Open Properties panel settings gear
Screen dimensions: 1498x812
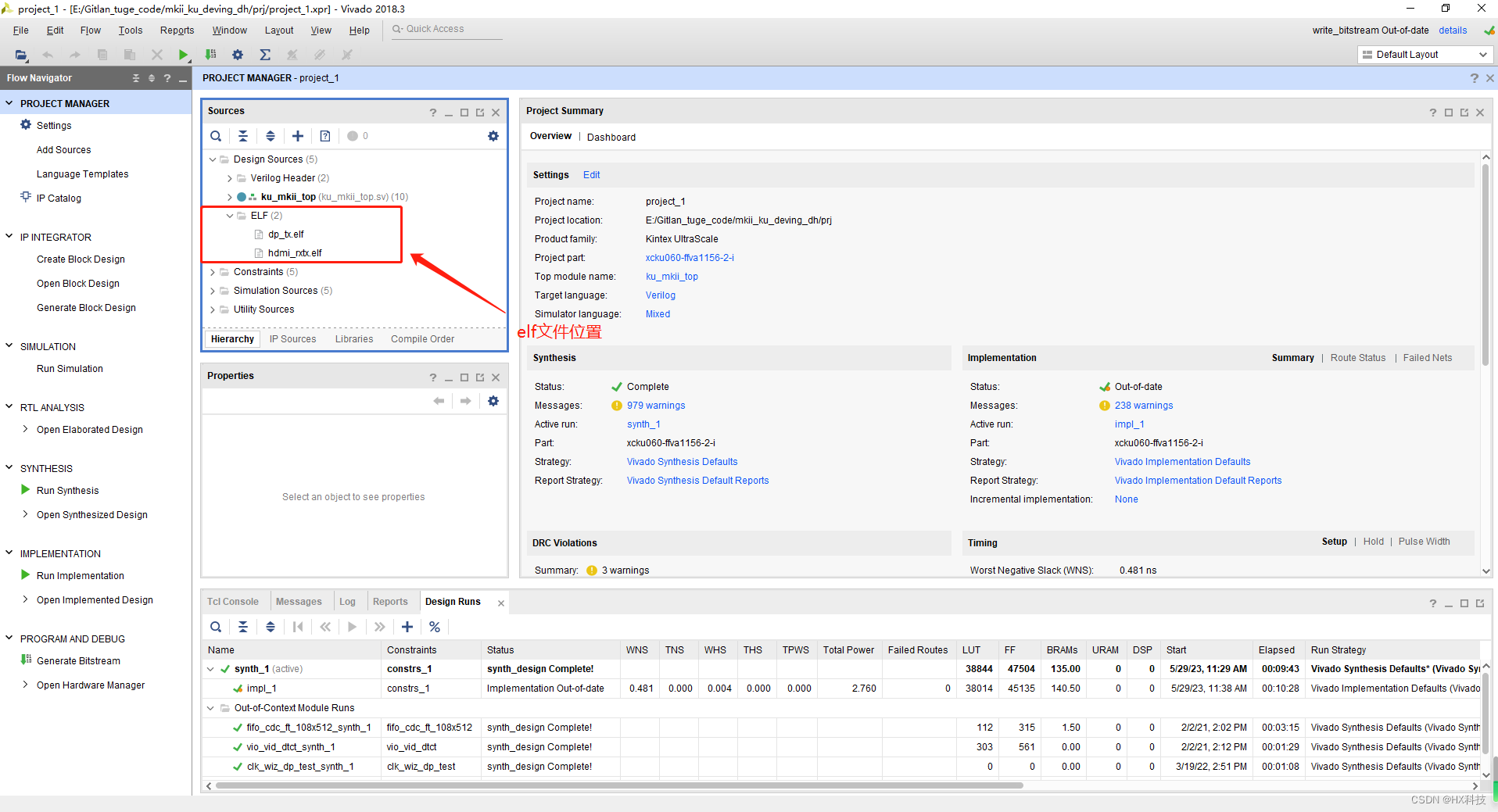[x=493, y=401]
